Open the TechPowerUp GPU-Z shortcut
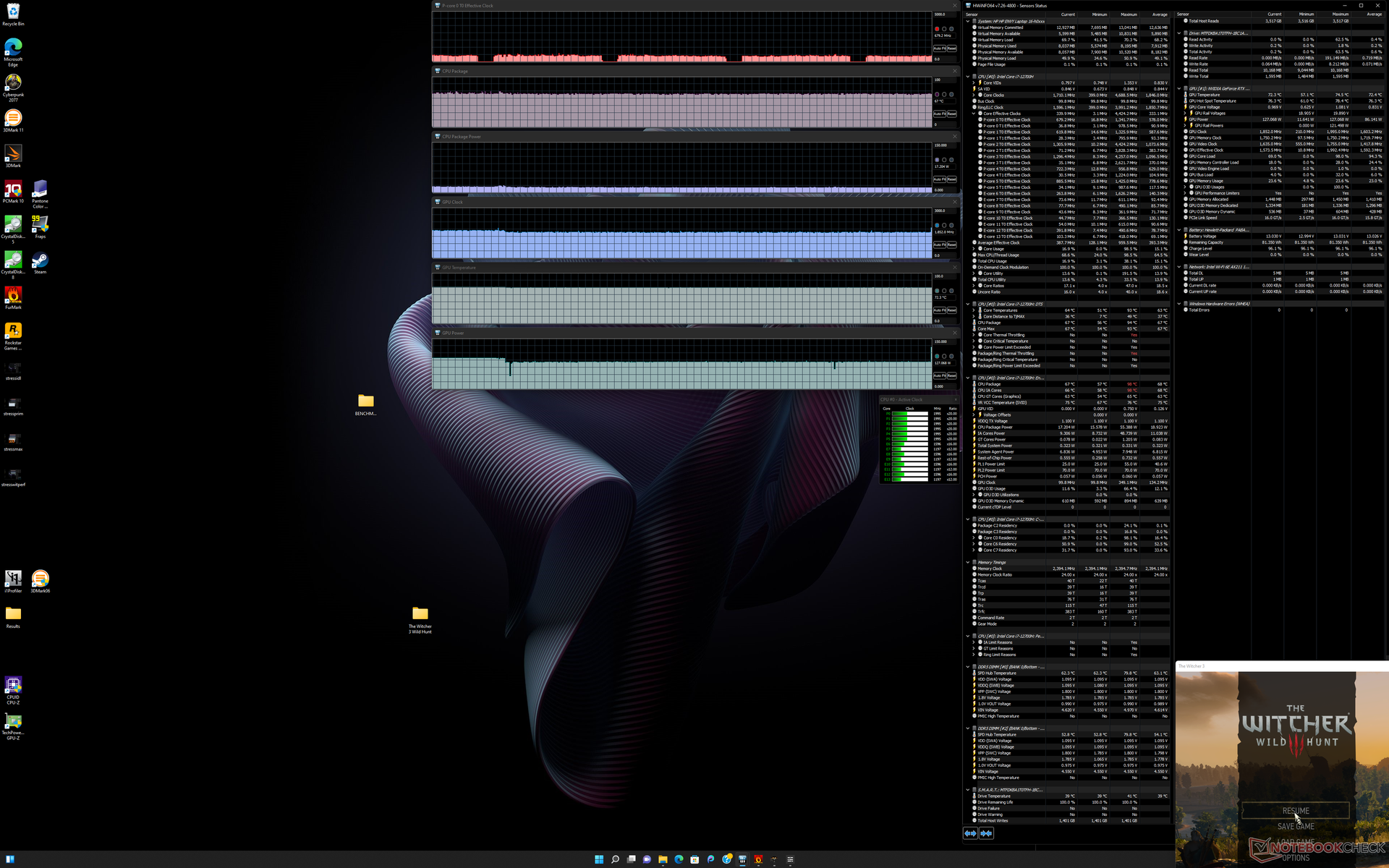This screenshot has height=868, width=1389. (13, 721)
